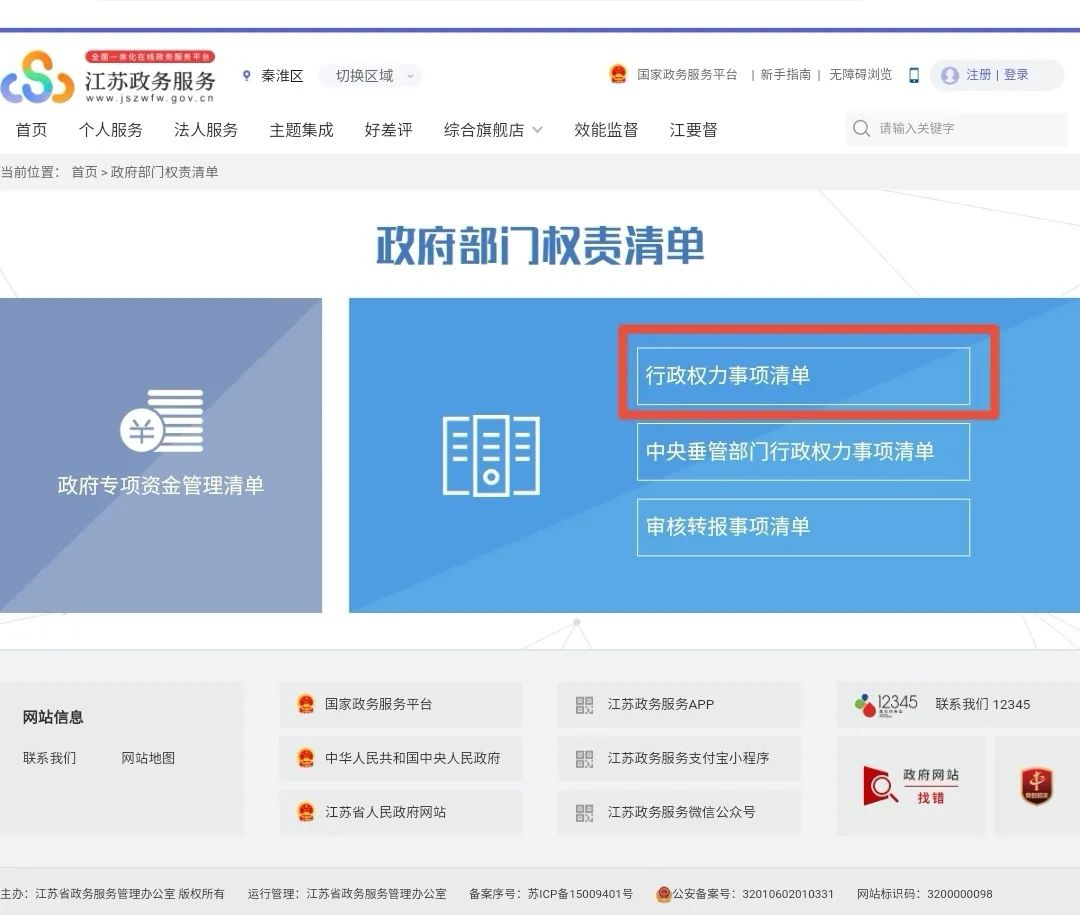
Task: Switch to the 个人服务 tab
Action: [x=110, y=129]
